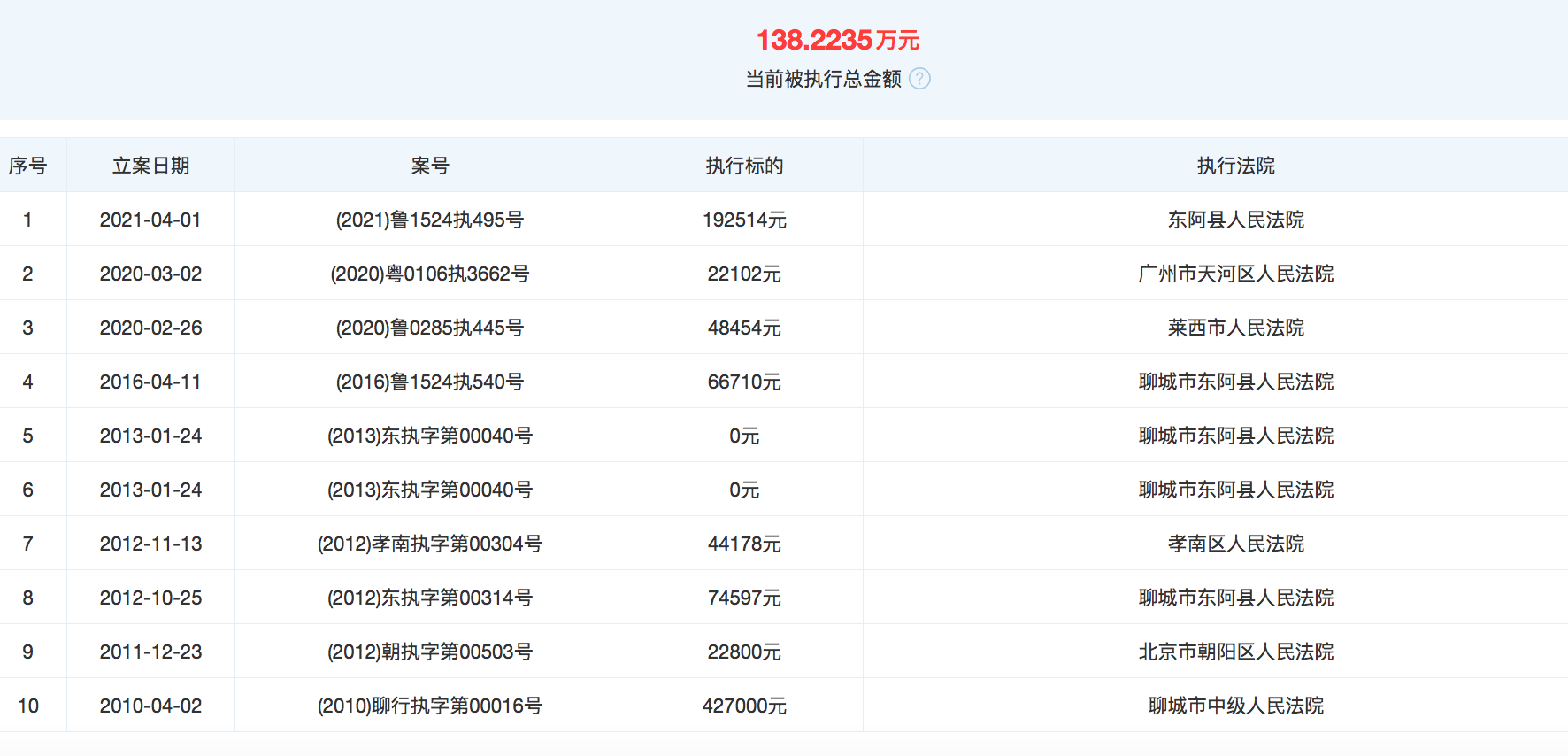Click the 执行标的 column header
The height and width of the screenshot is (756, 1568).
tap(744, 166)
